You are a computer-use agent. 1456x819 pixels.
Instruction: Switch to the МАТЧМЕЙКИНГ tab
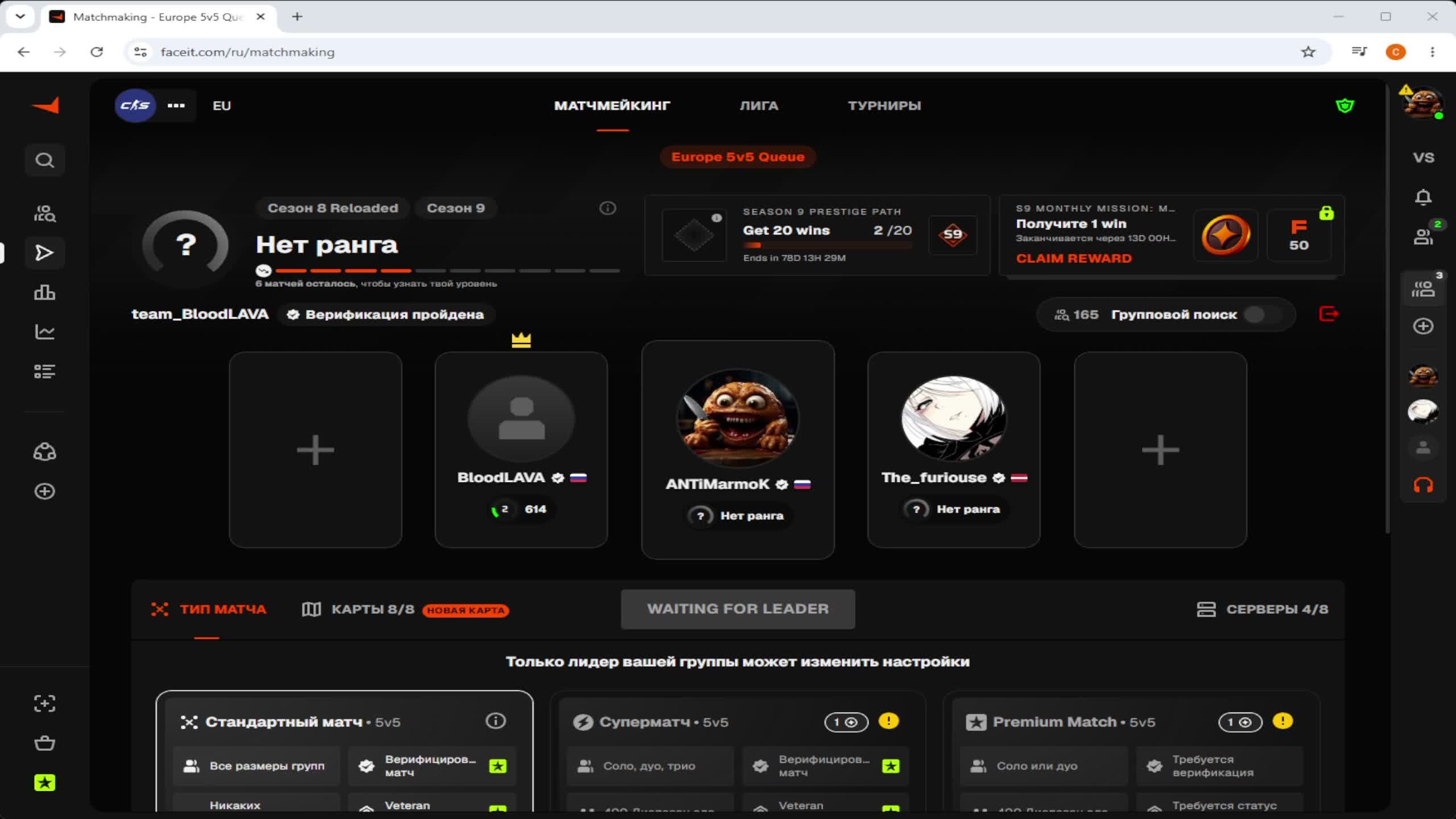[613, 106]
